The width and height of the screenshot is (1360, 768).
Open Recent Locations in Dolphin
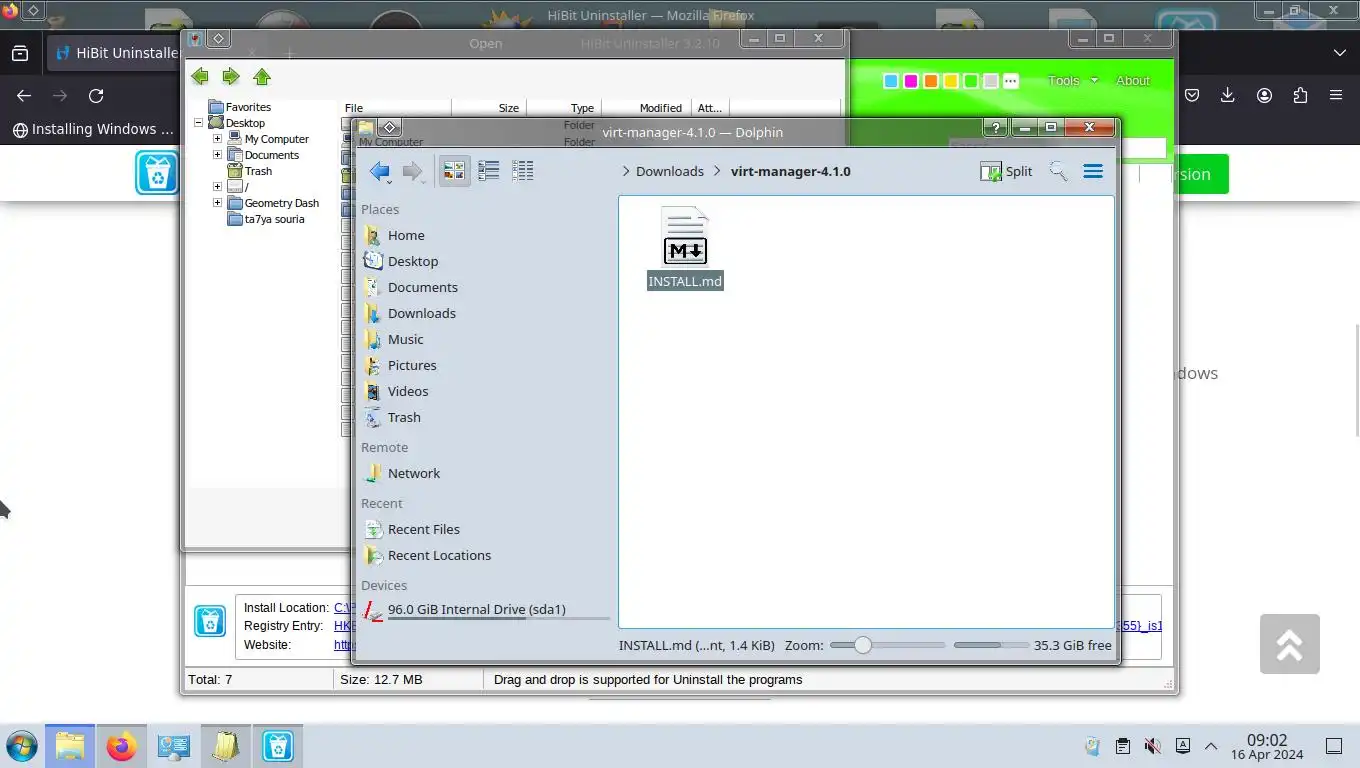click(439, 555)
